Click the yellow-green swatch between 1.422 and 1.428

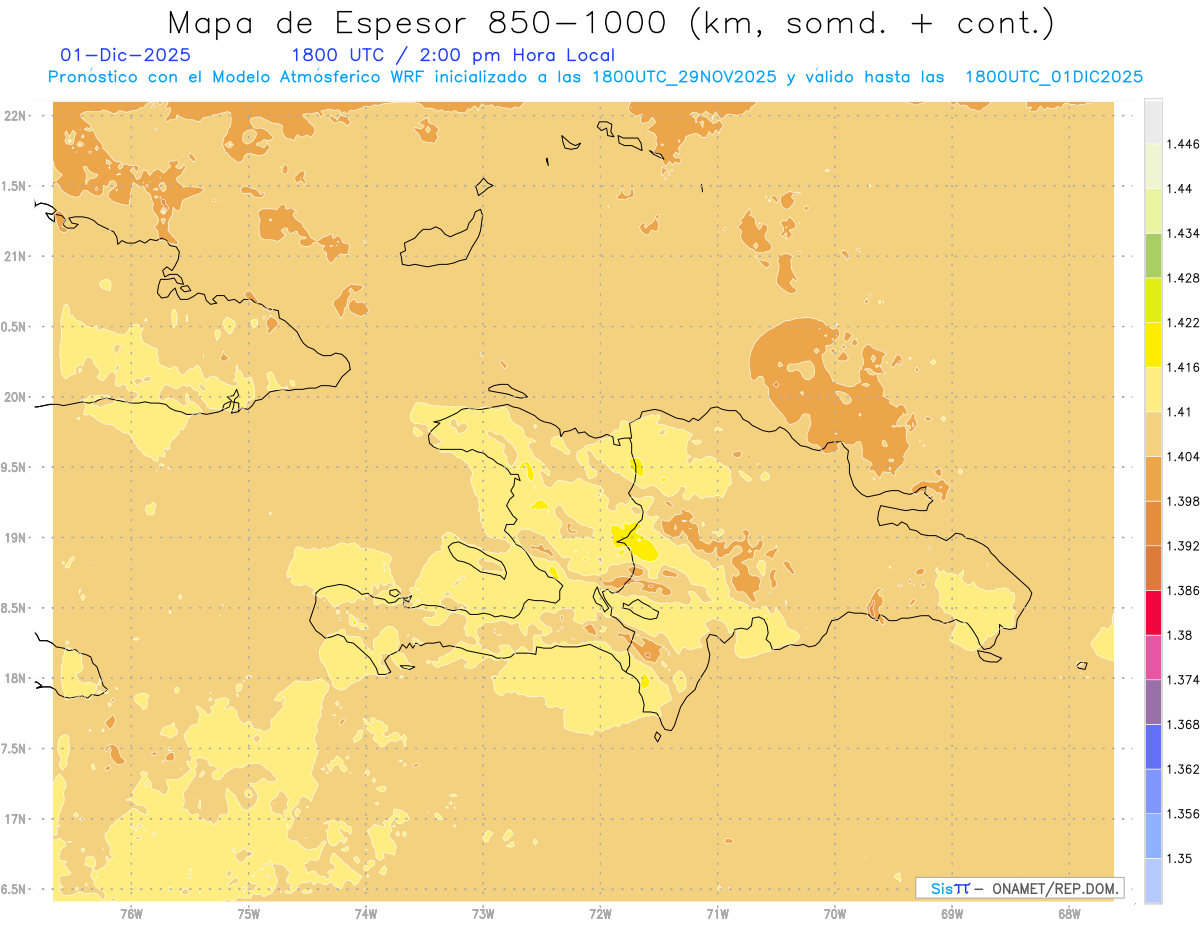tap(1153, 300)
